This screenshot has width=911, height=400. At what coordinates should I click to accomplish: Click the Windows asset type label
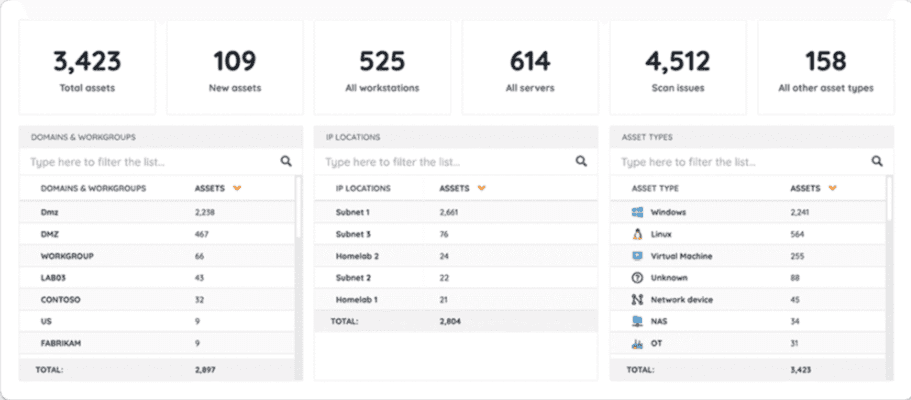[668, 212]
